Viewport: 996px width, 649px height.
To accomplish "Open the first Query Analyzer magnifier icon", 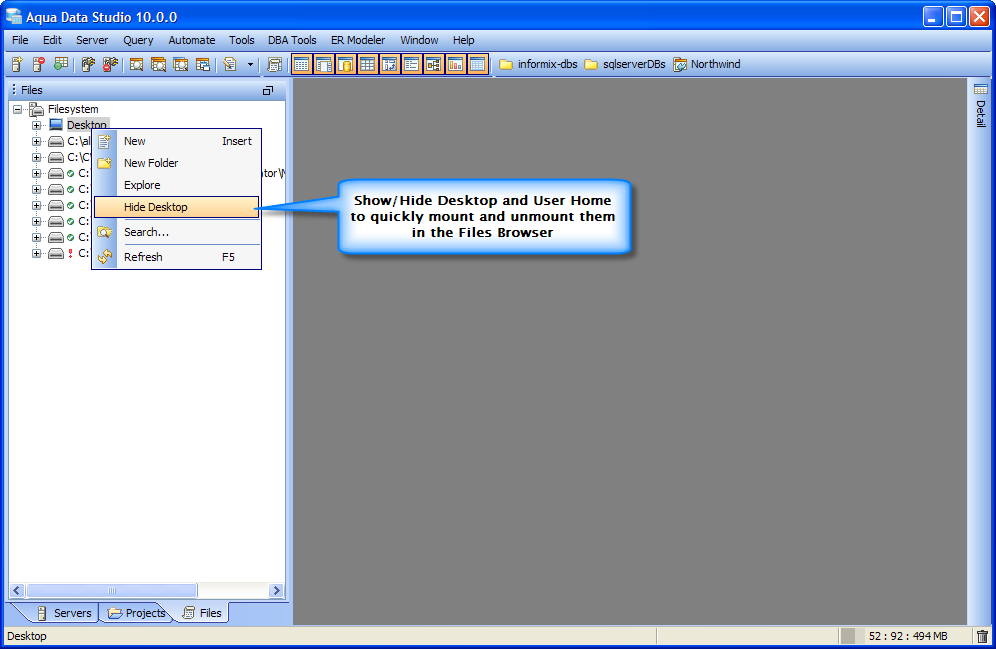I will click(136, 64).
